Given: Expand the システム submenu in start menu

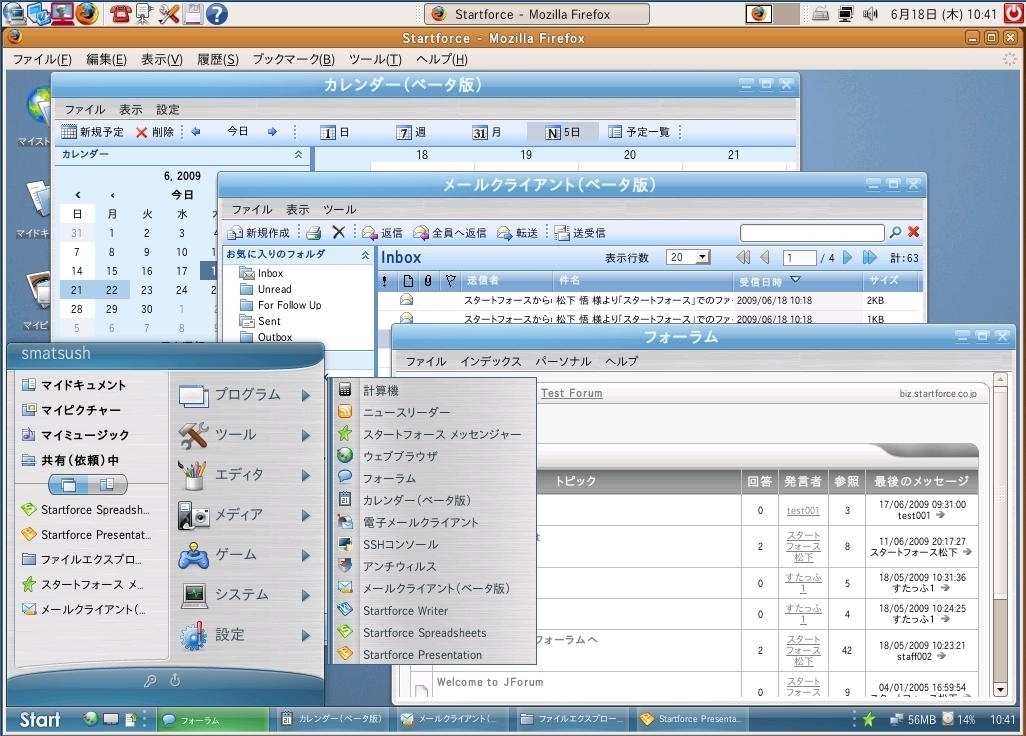Looking at the screenshot, I should (246, 595).
